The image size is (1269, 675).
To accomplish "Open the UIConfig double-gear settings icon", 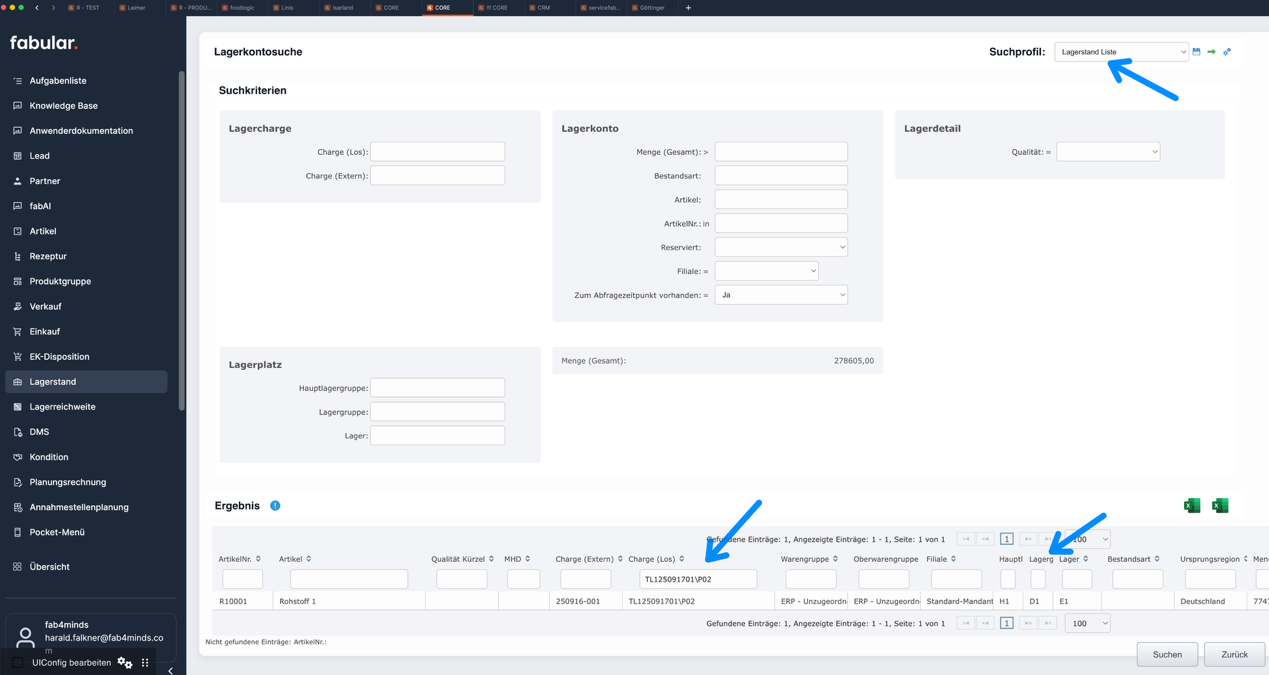I will click(x=125, y=663).
